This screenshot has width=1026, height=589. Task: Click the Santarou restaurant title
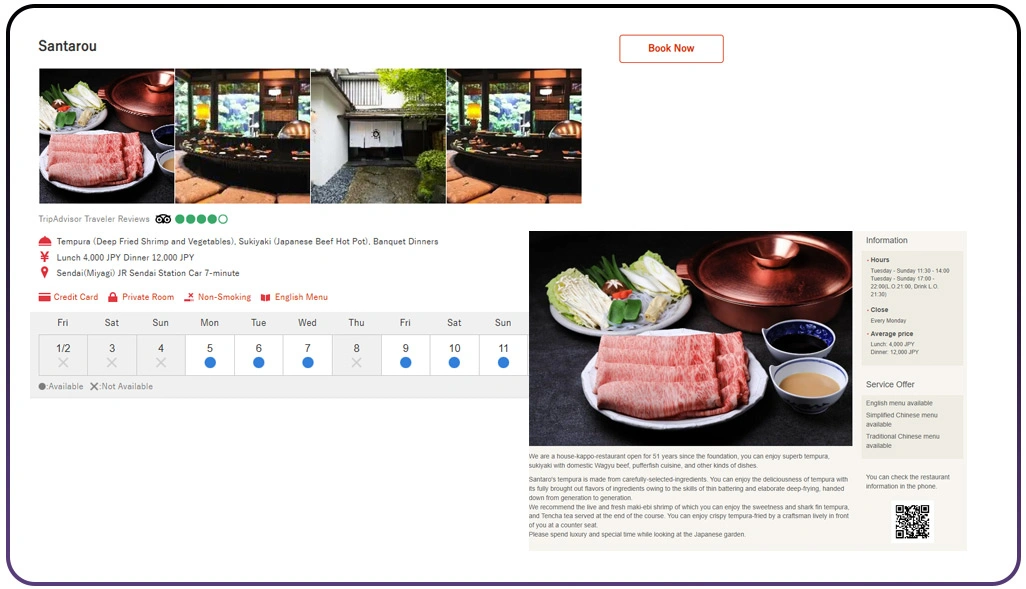tap(67, 47)
